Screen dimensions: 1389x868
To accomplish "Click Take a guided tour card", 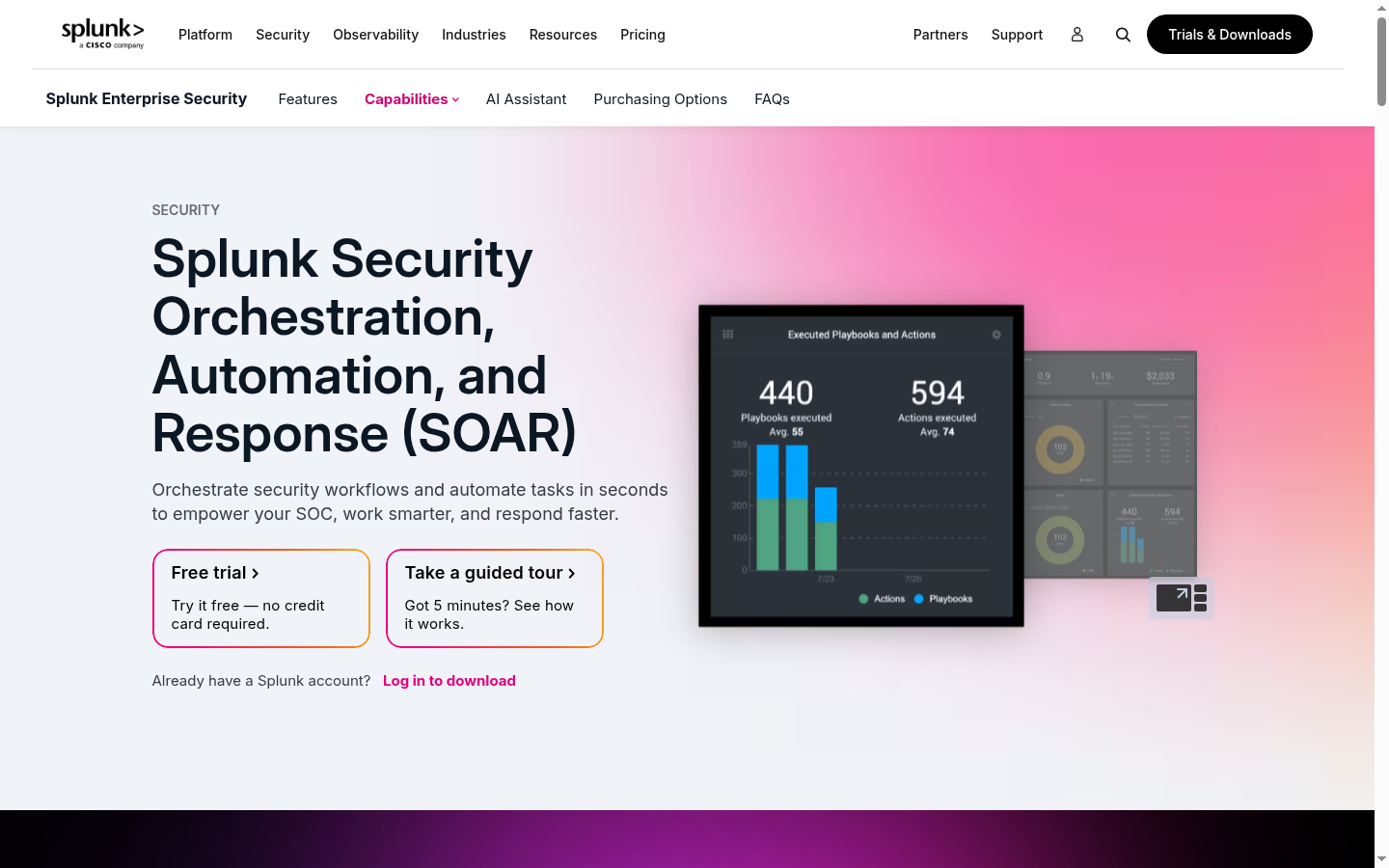I will tap(495, 598).
